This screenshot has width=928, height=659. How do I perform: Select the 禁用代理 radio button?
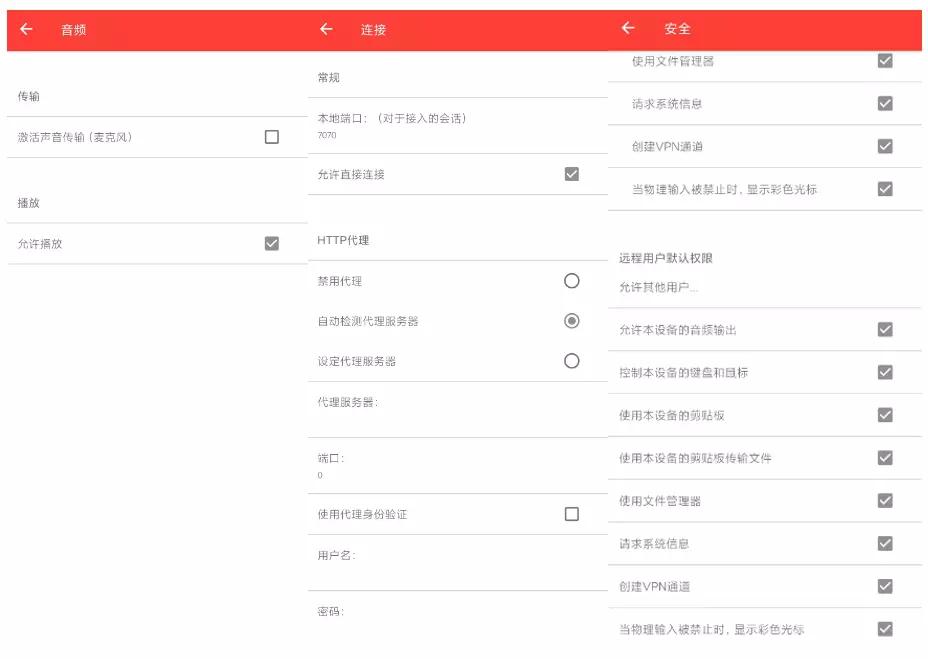pos(571,281)
